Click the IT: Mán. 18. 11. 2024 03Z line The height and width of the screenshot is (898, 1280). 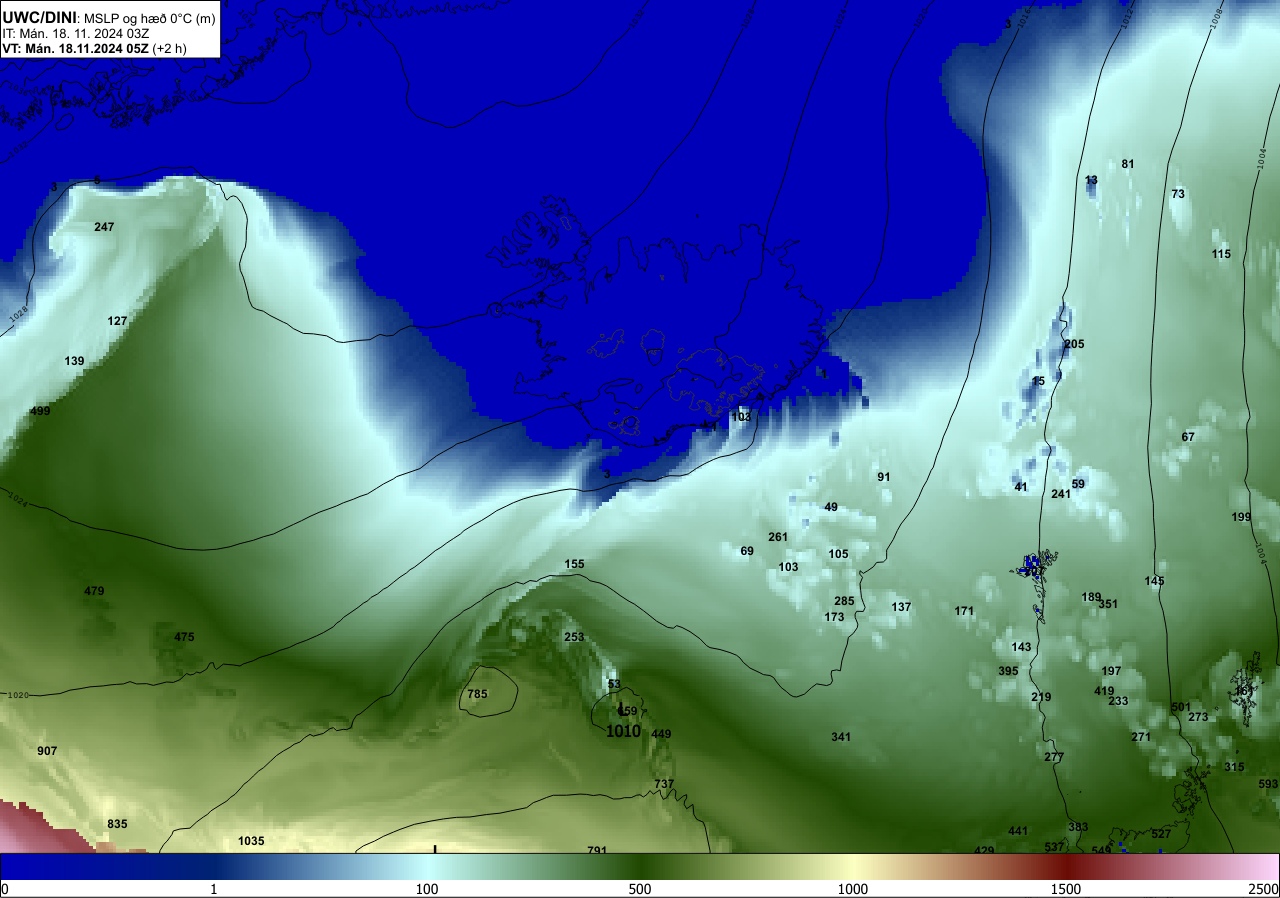click(x=76, y=33)
